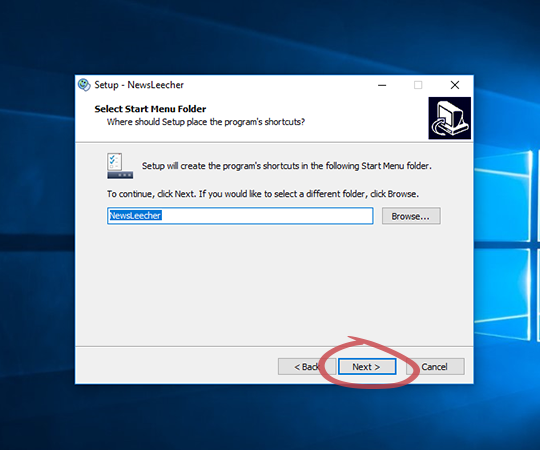Click the "Select Start Menu Folder" heading
Image resolution: width=540 pixels, height=450 pixels.
coord(150,109)
